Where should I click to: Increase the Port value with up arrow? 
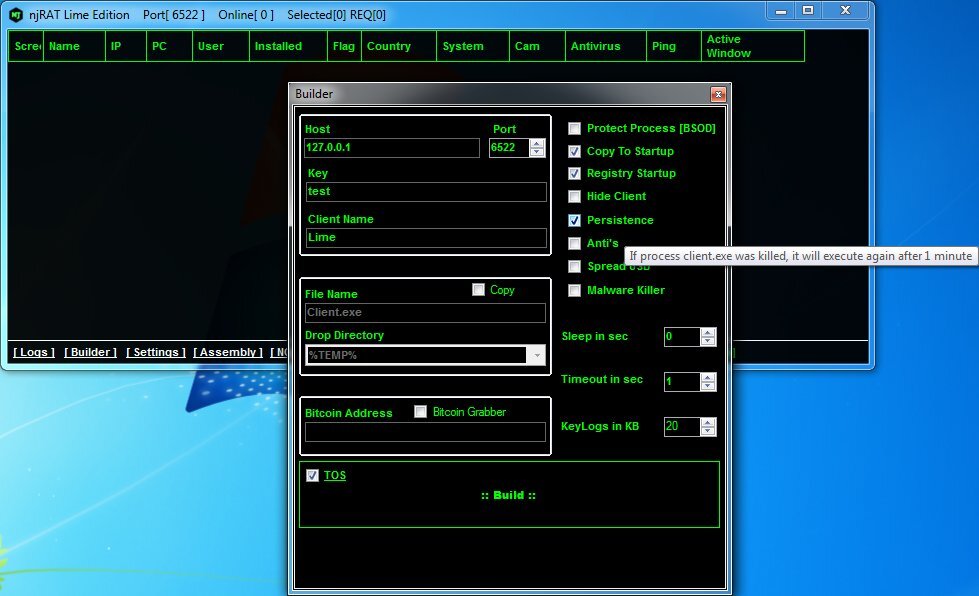[537, 144]
